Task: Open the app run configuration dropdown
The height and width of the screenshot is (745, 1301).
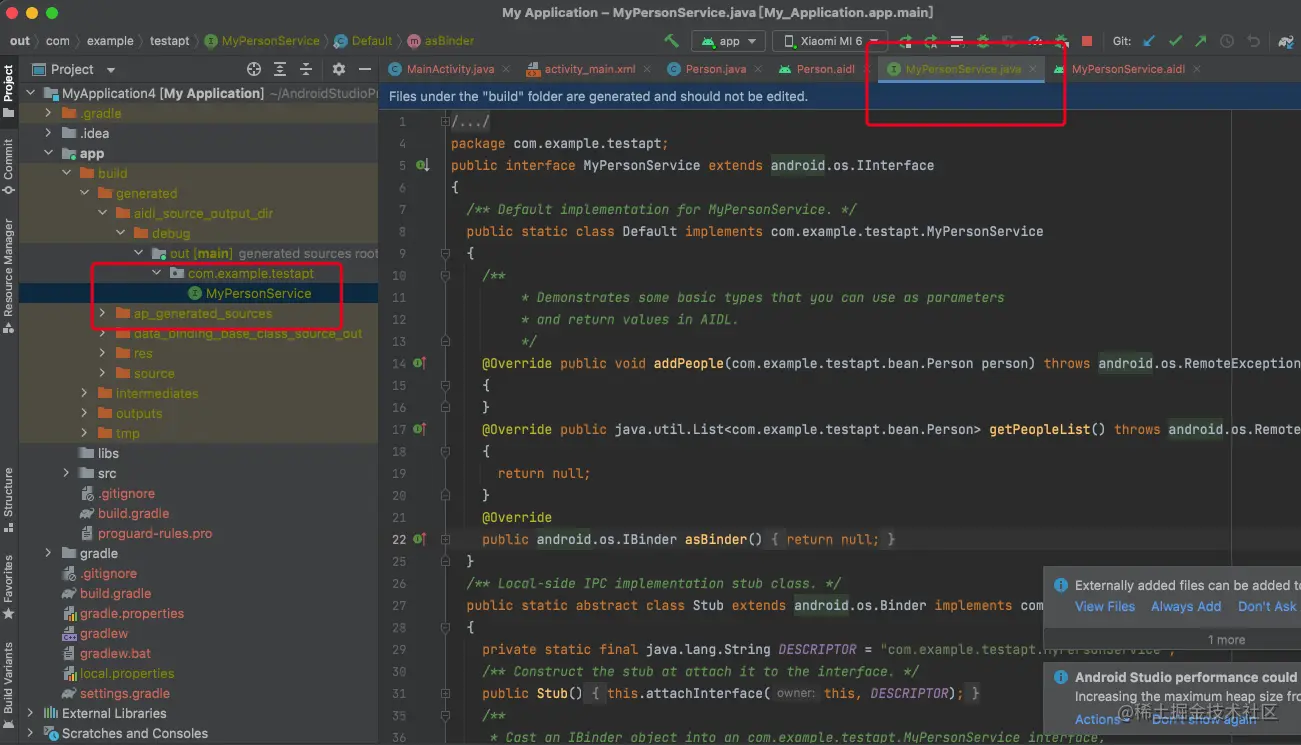Action: (x=728, y=41)
